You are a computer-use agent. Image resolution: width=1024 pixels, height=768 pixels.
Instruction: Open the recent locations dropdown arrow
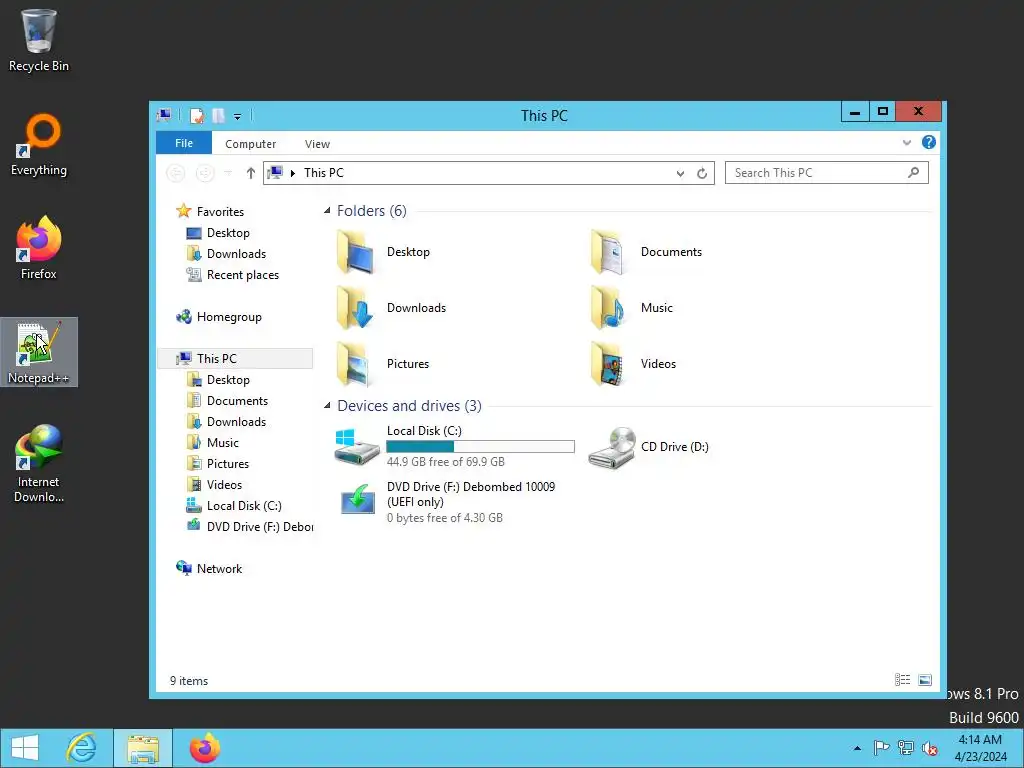pos(228,173)
